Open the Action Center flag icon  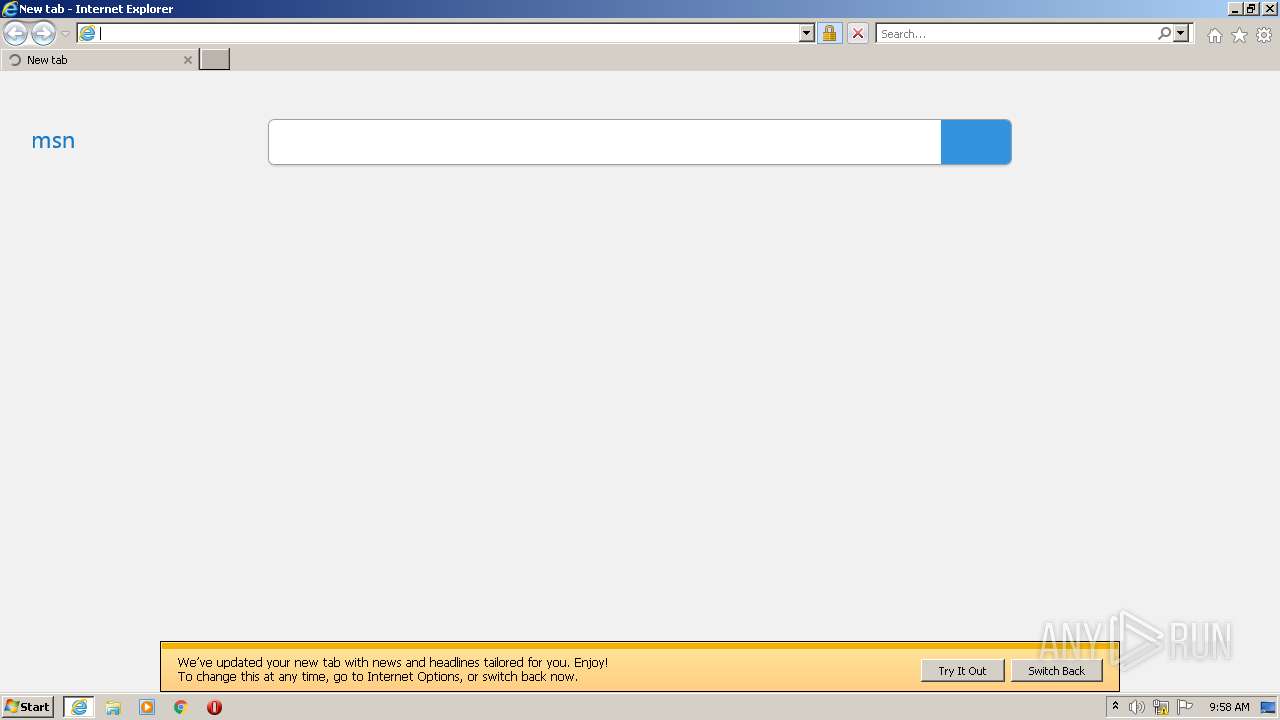pyautogui.click(x=1185, y=707)
